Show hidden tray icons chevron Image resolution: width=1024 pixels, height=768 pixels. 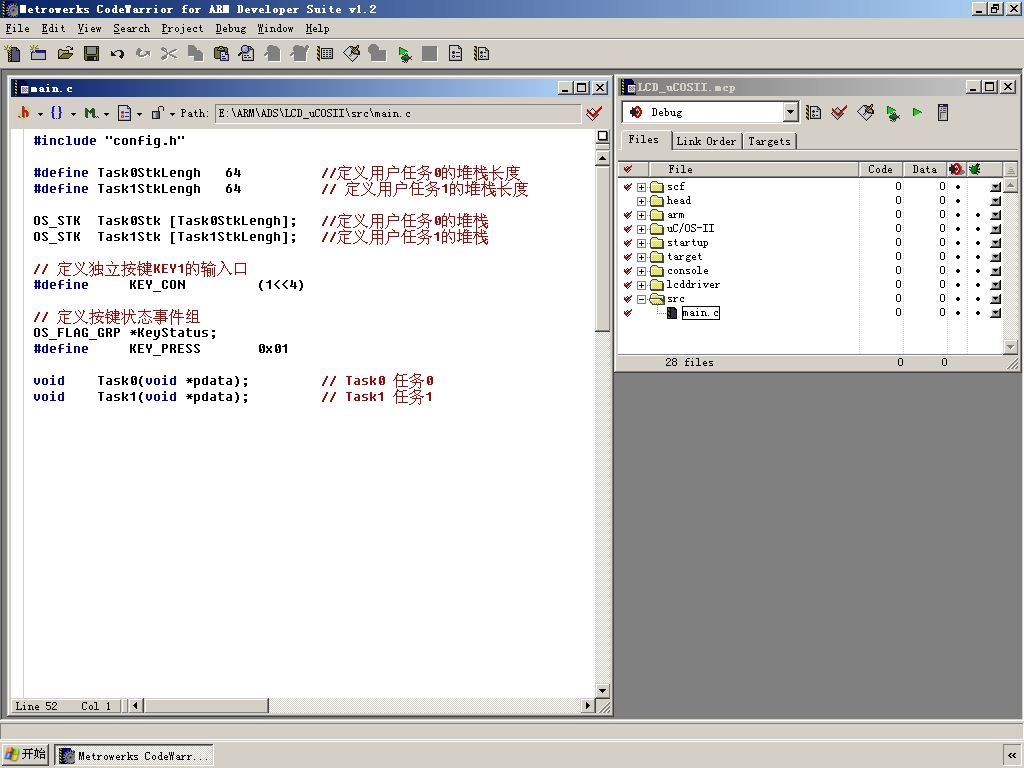click(x=1012, y=756)
